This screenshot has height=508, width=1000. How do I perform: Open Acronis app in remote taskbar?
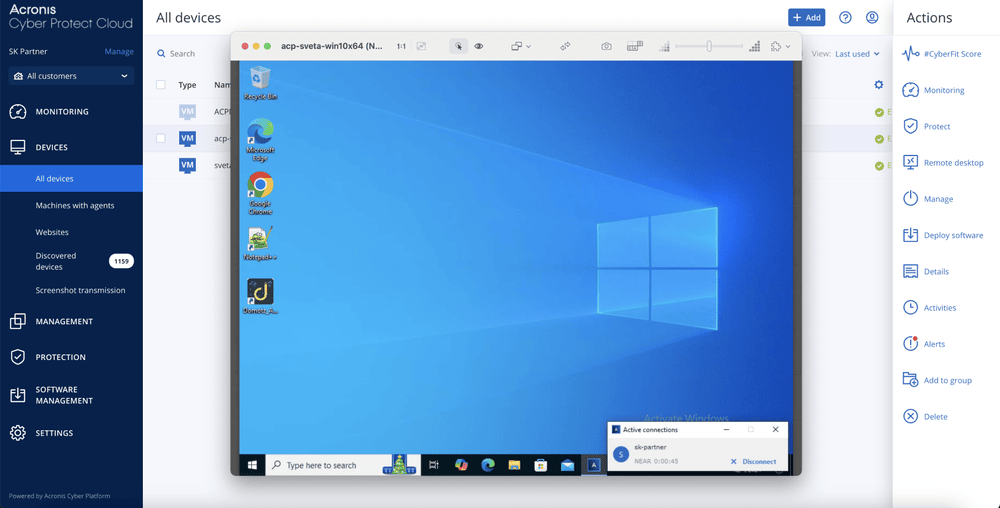point(594,465)
